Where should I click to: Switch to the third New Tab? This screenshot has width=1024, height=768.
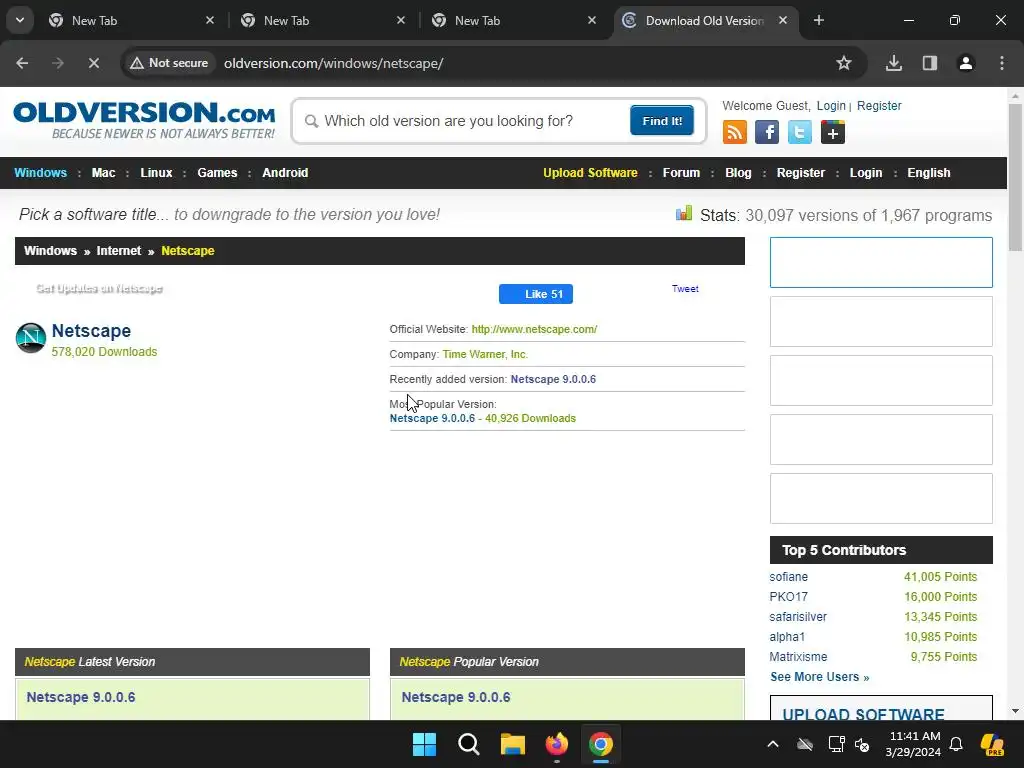pos(515,20)
